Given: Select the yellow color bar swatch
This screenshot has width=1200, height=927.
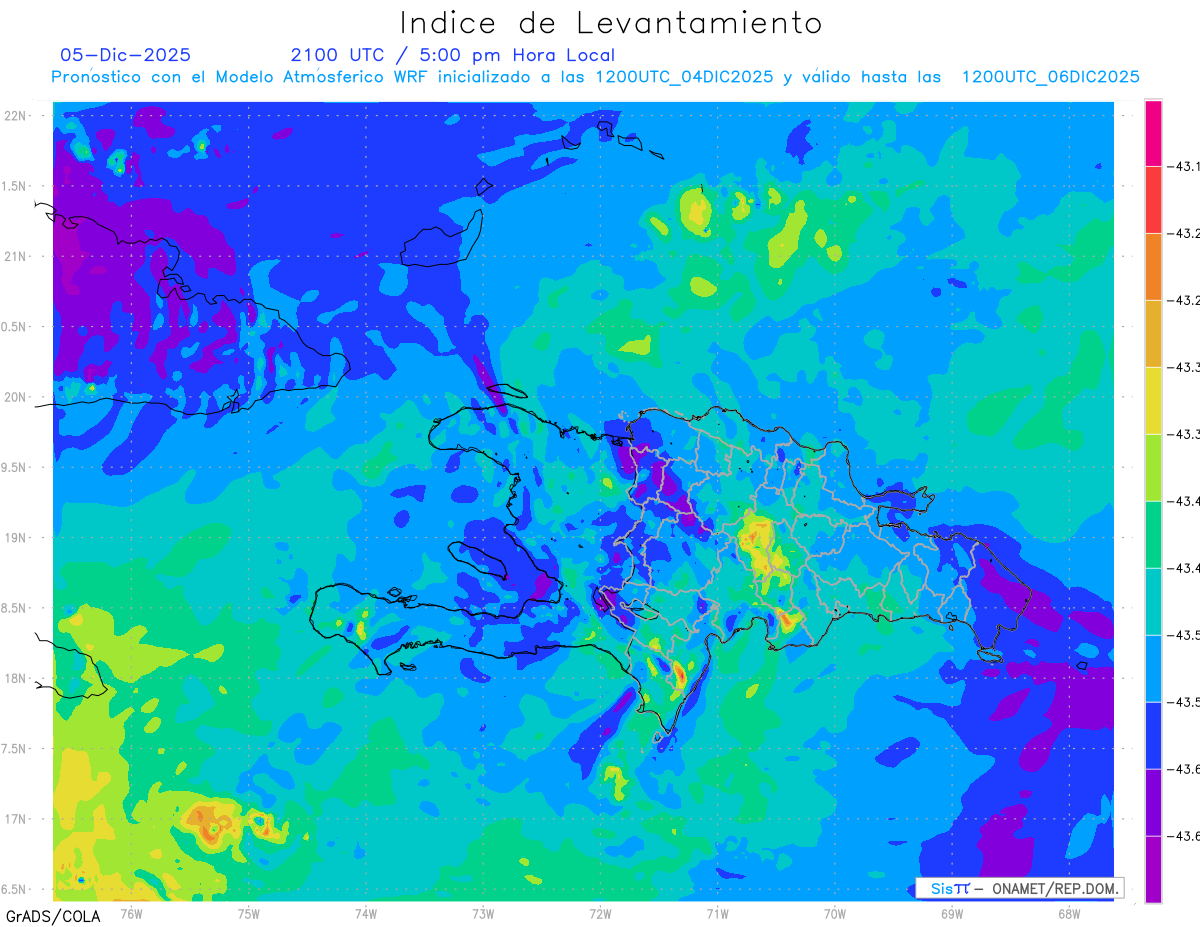Looking at the screenshot, I should point(1153,401).
